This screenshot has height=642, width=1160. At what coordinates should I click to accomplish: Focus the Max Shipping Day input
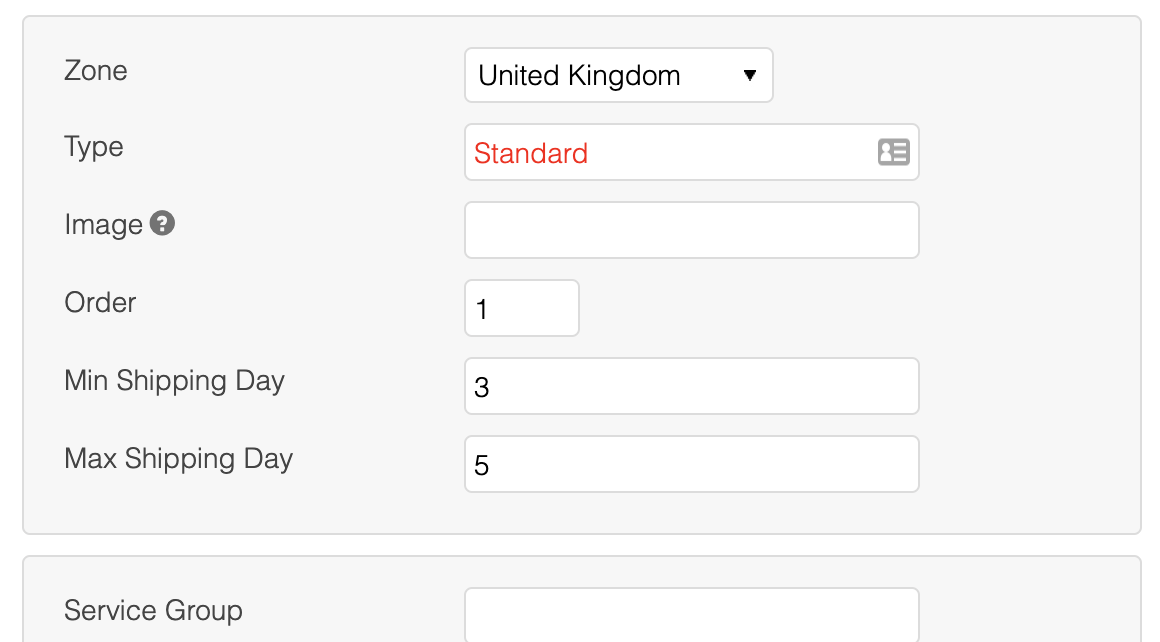point(691,464)
